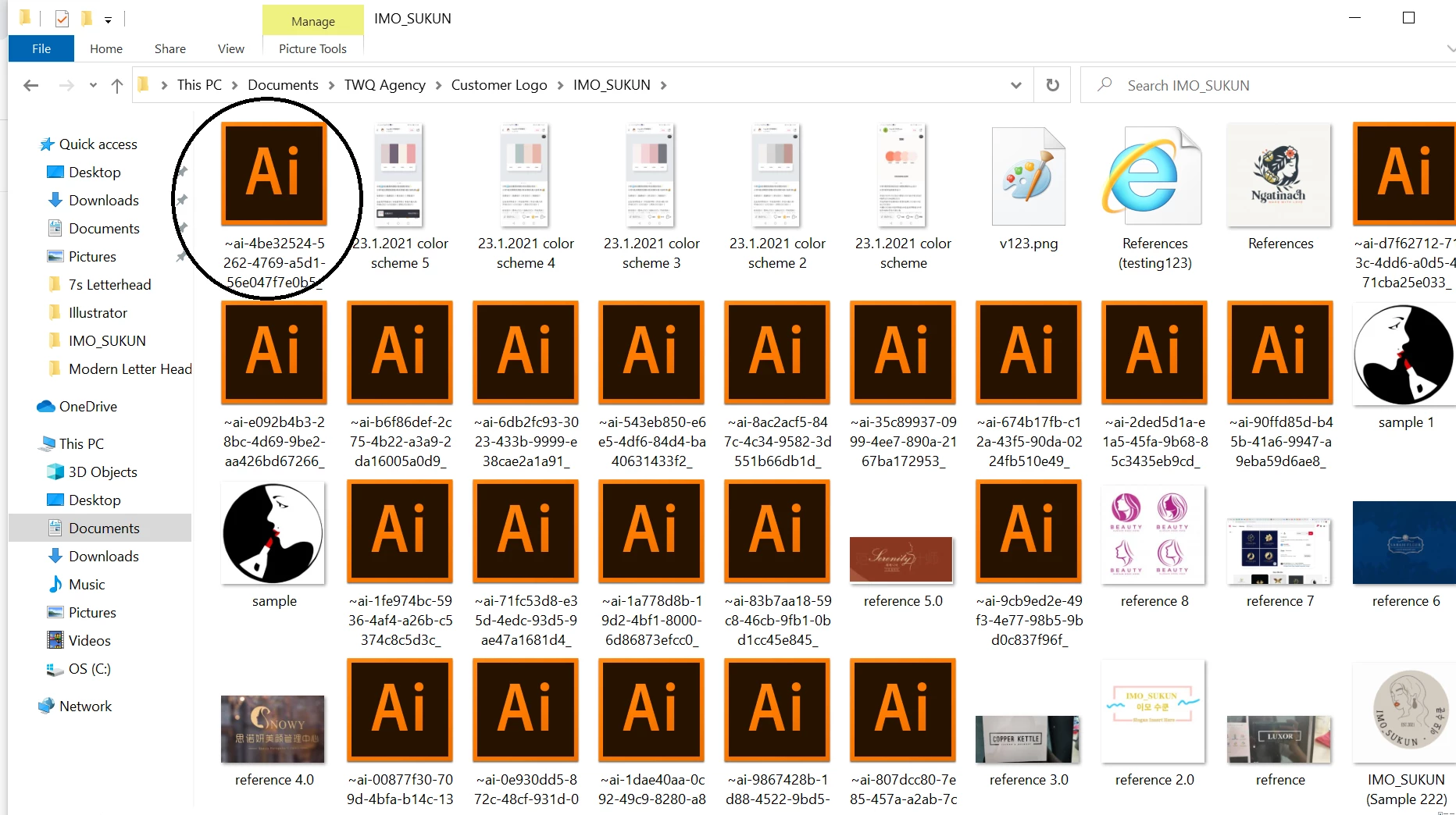
Task: Click the Search IMO_SUKUN field
Action: click(1268, 85)
